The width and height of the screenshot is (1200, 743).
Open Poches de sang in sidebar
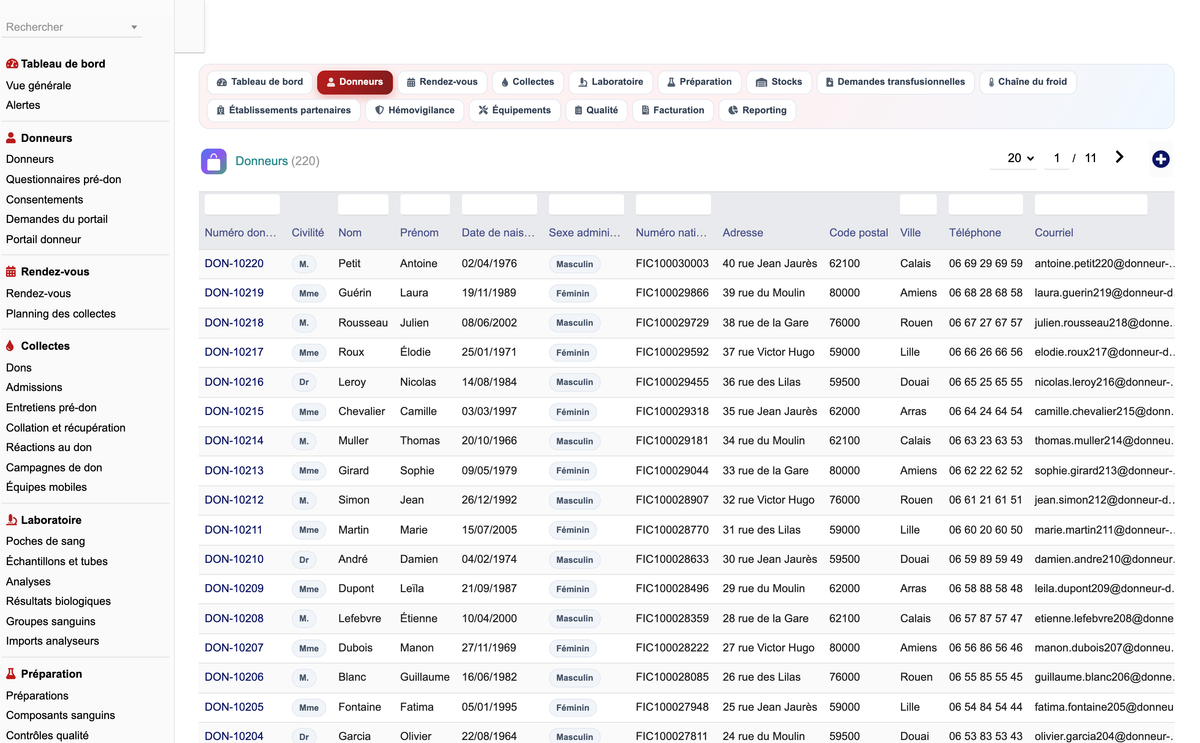45,542
